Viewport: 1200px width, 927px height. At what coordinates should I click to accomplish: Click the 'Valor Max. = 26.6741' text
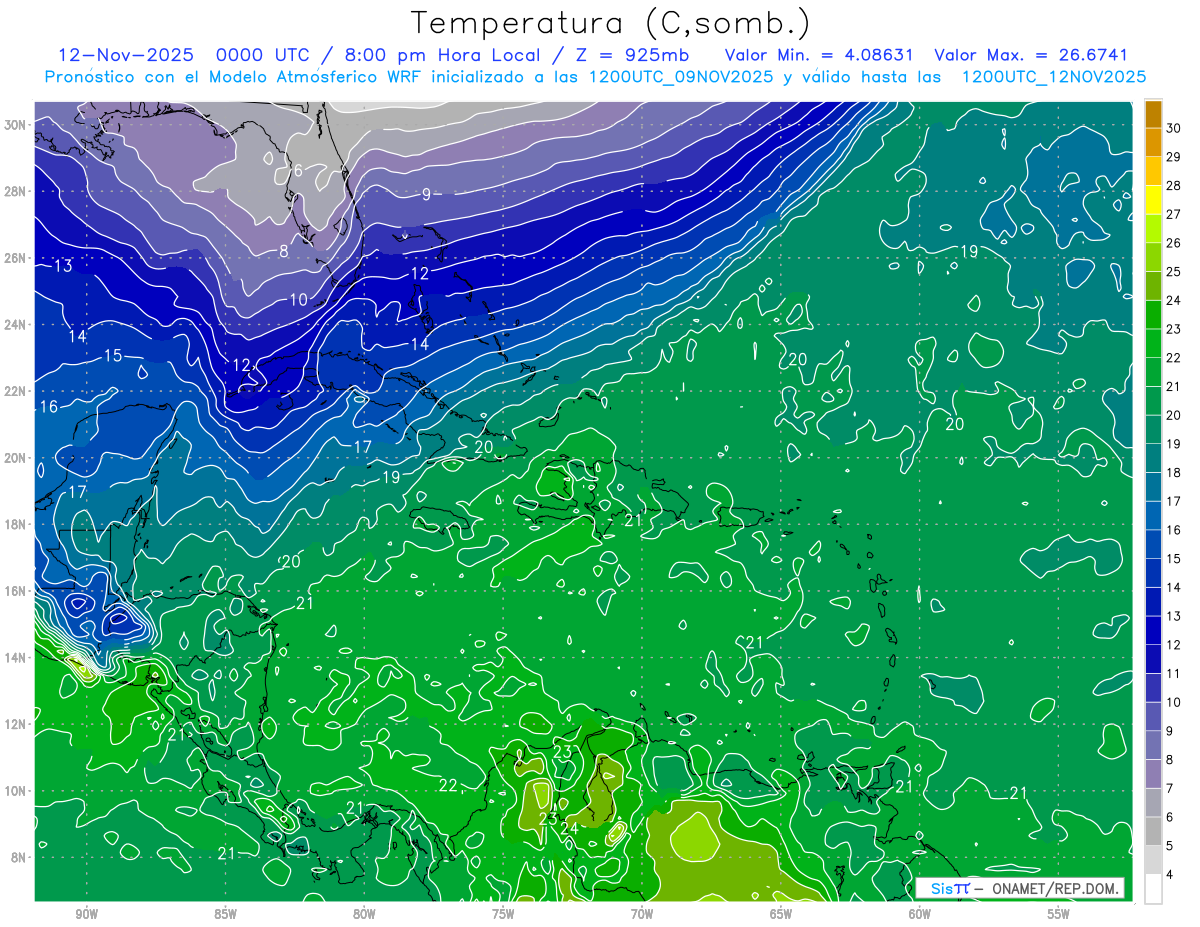tap(1031, 55)
